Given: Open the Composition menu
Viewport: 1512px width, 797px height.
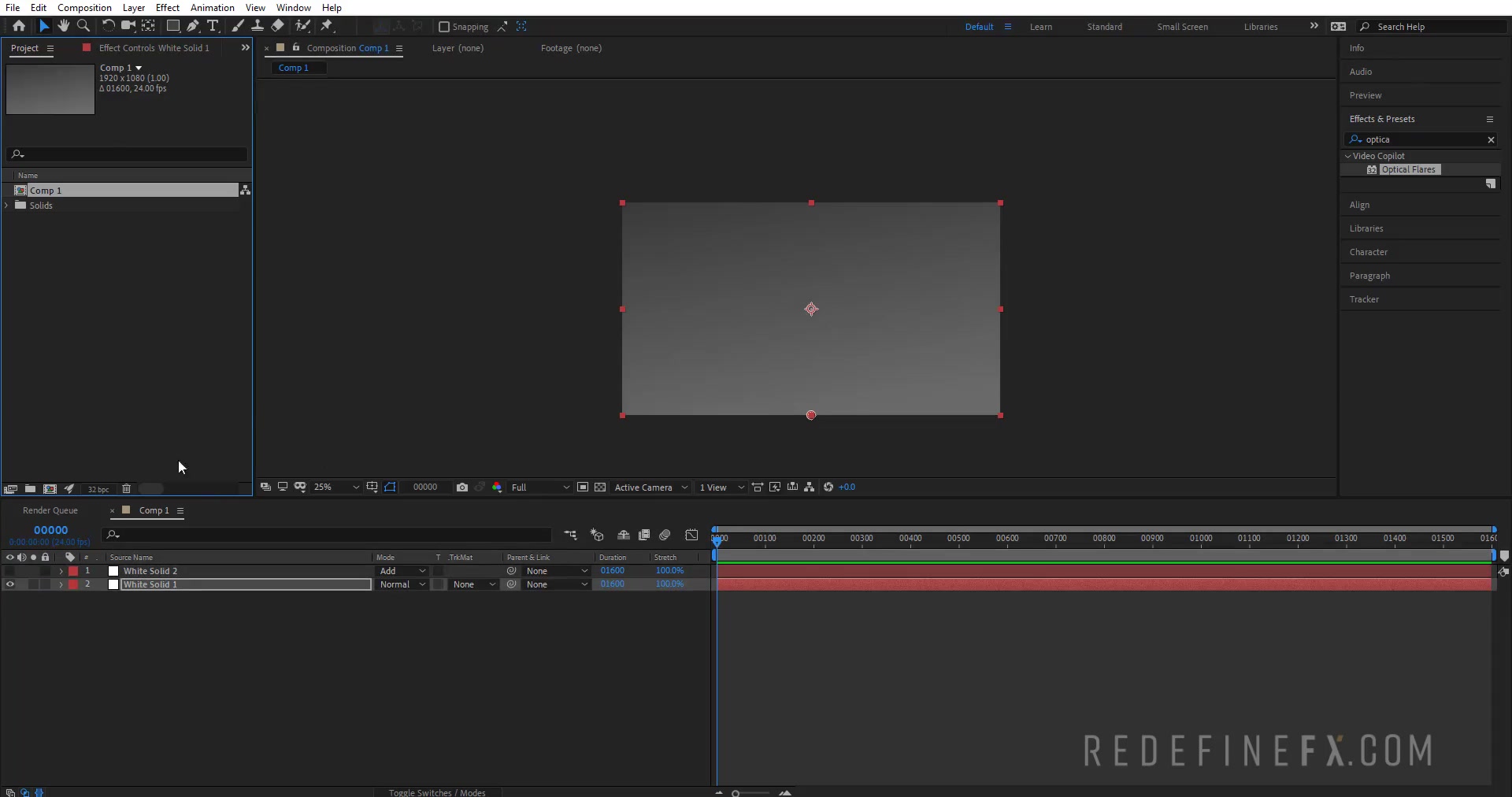Looking at the screenshot, I should pyautogui.click(x=84, y=7).
